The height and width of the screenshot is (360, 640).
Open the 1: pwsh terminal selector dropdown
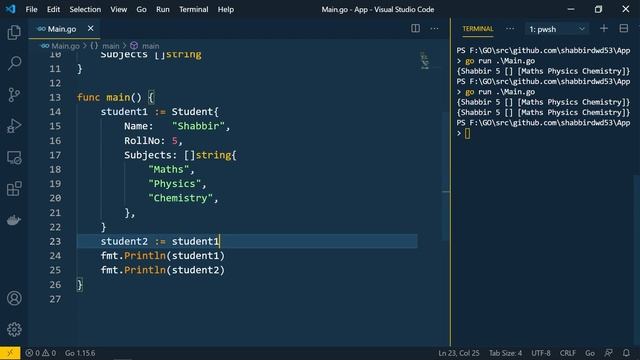click(x=557, y=29)
